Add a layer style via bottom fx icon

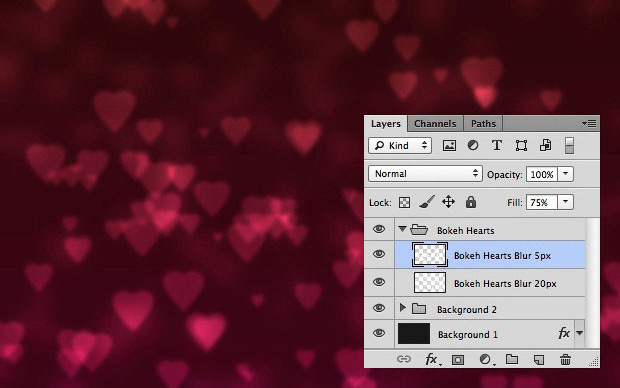point(432,360)
